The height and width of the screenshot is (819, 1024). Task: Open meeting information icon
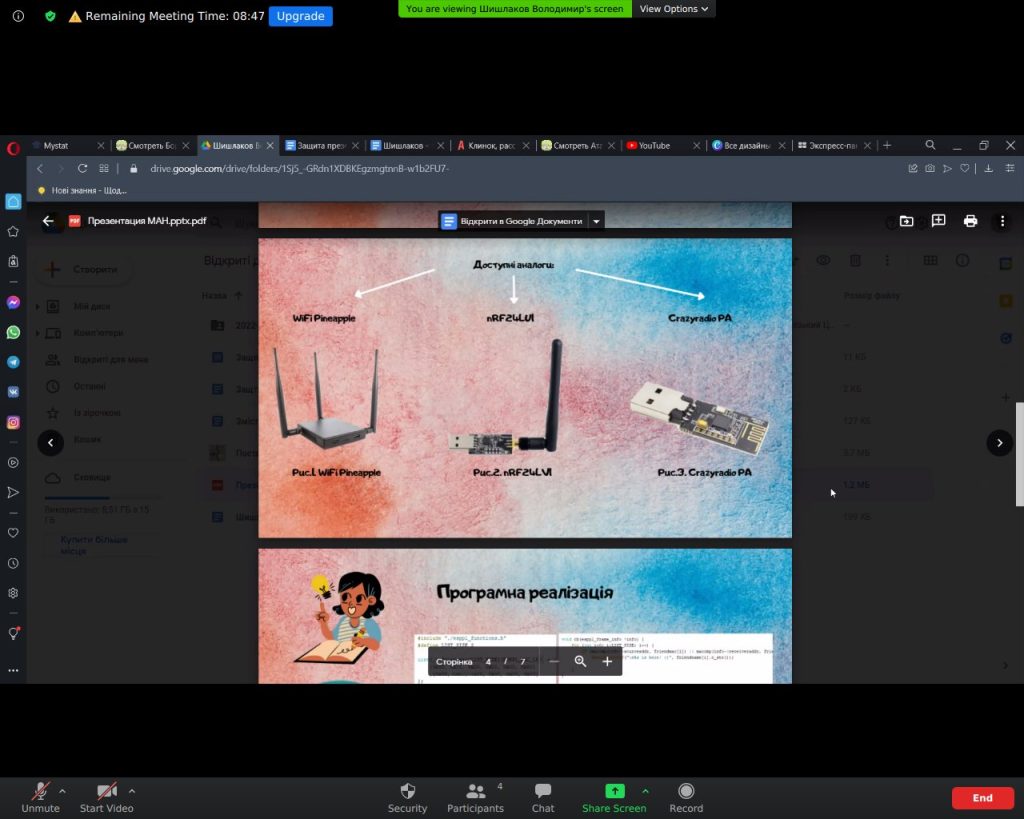(x=18, y=16)
